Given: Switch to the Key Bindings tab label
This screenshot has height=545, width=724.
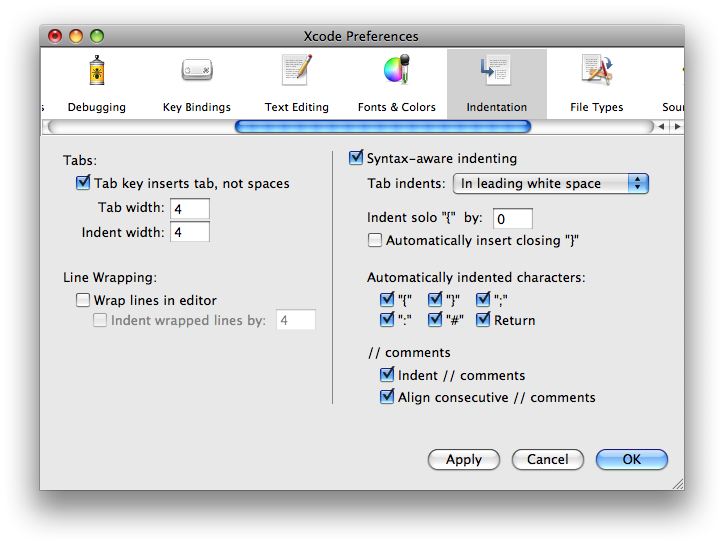Looking at the screenshot, I should point(197,107).
